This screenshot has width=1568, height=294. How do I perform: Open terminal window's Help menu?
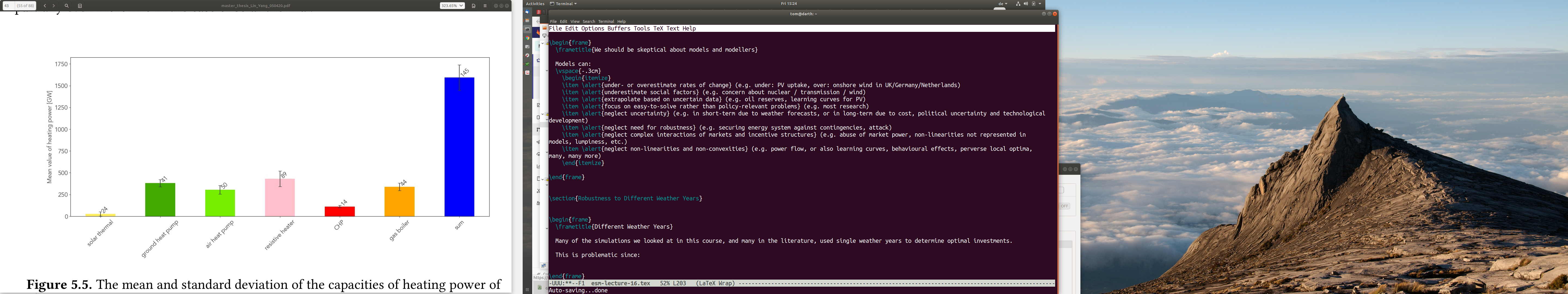click(x=621, y=21)
